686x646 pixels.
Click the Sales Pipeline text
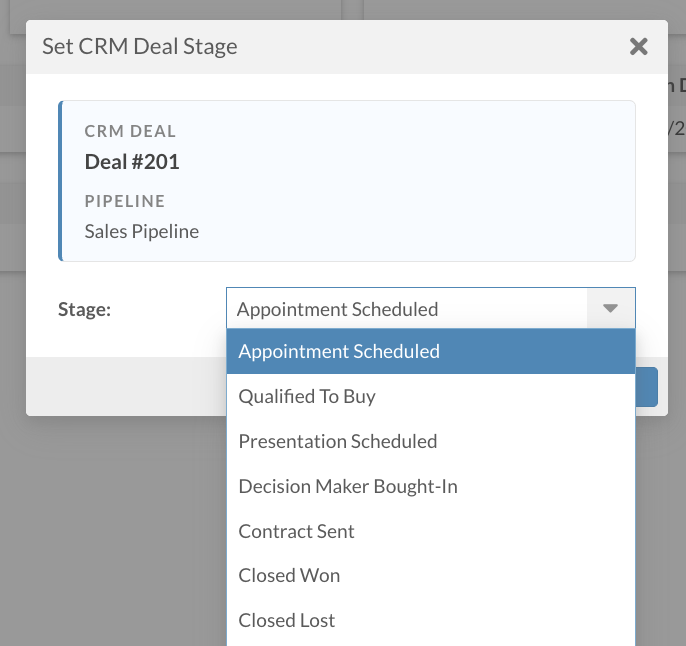tap(141, 231)
